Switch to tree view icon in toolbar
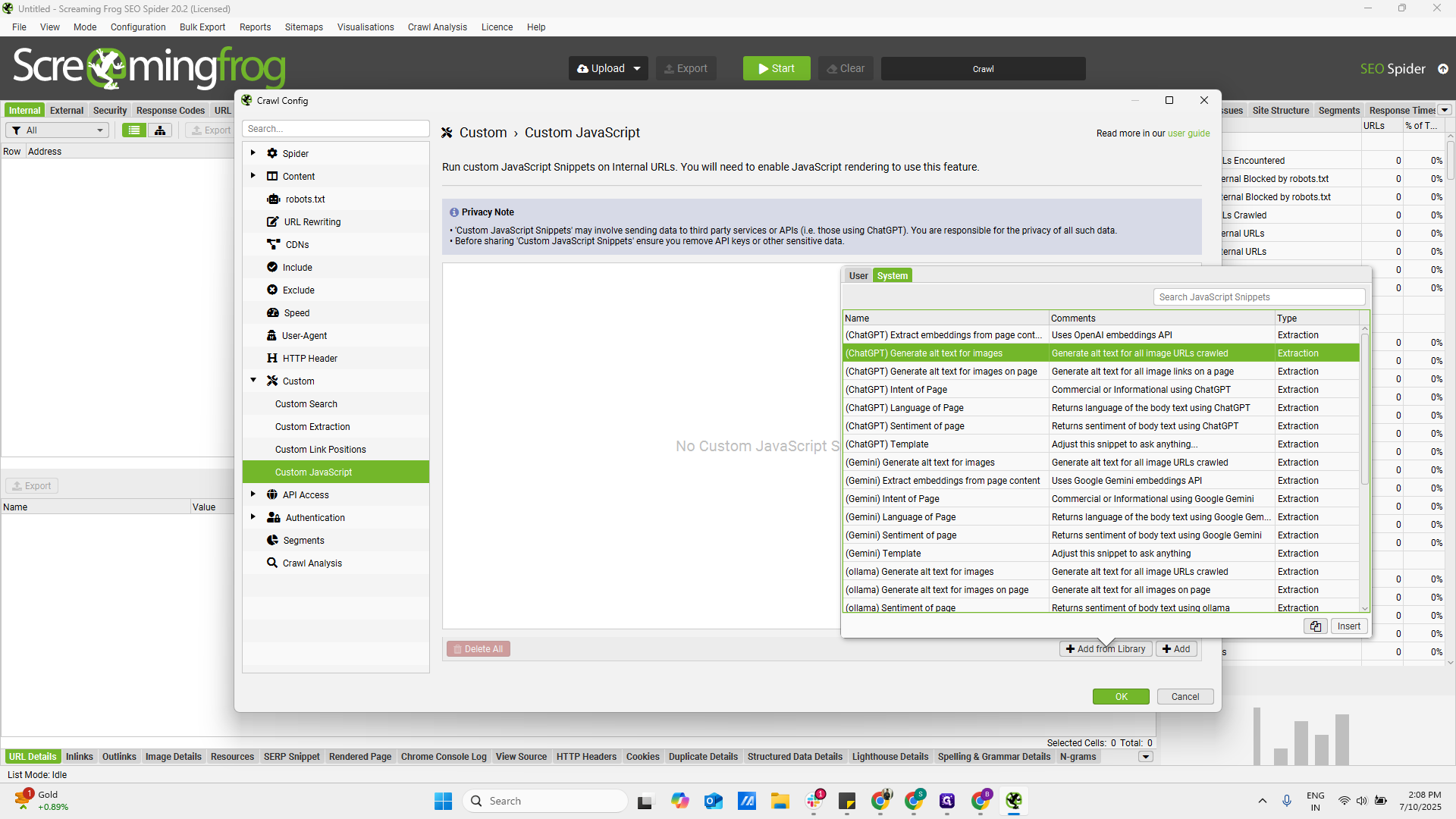 point(160,130)
